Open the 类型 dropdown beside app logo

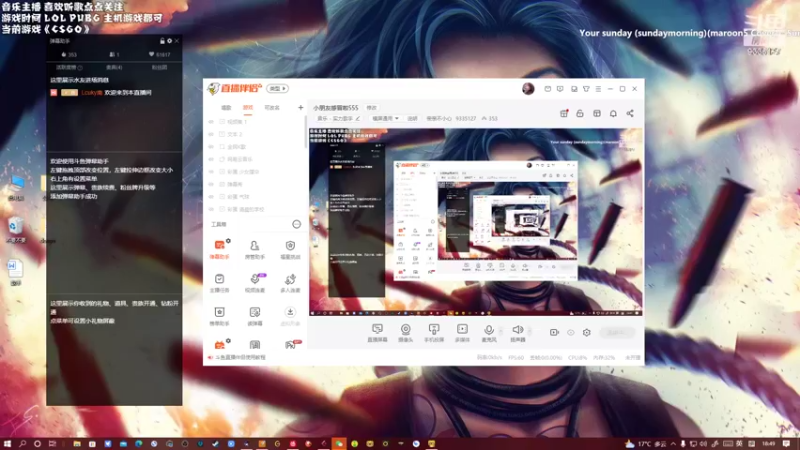coord(278,89)
